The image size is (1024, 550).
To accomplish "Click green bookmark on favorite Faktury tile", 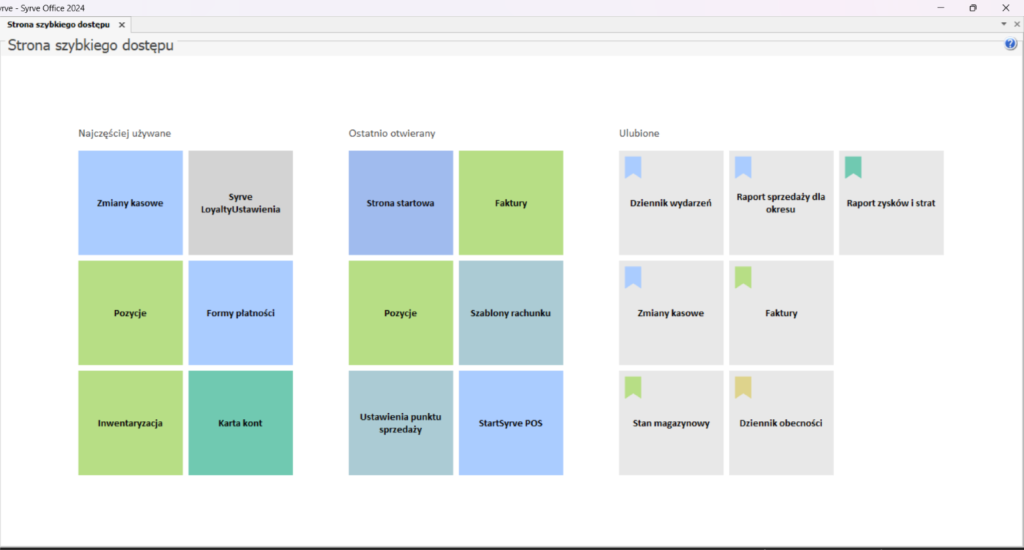I will tap(743, 277).
